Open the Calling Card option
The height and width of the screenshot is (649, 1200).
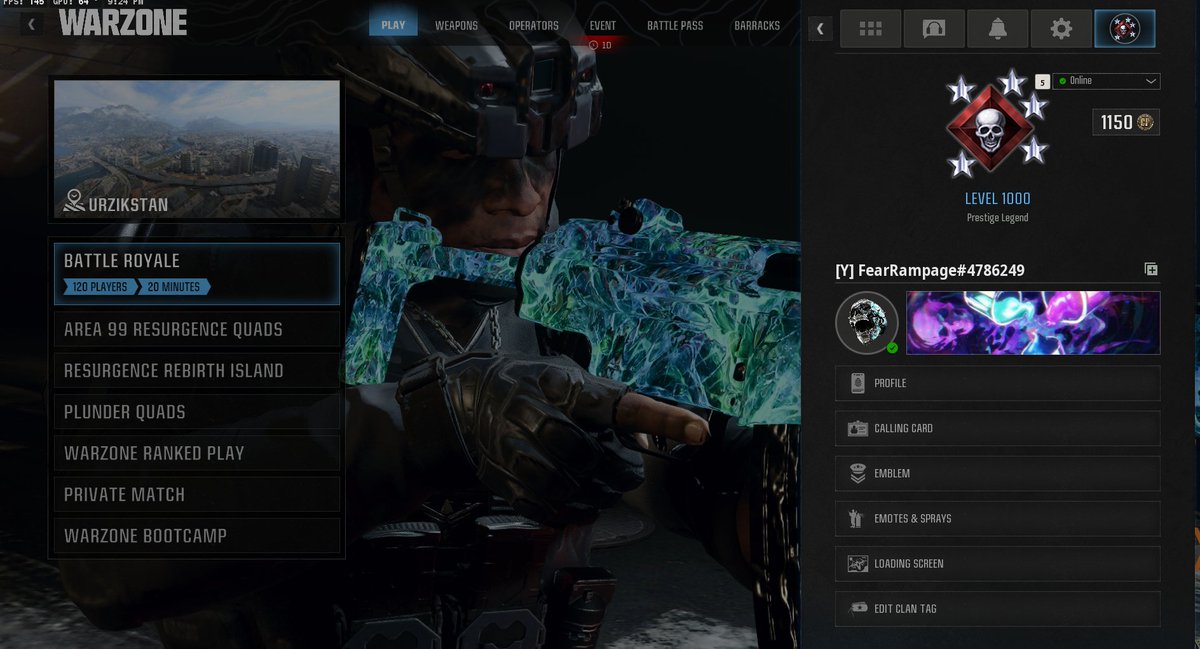(997, 428)
